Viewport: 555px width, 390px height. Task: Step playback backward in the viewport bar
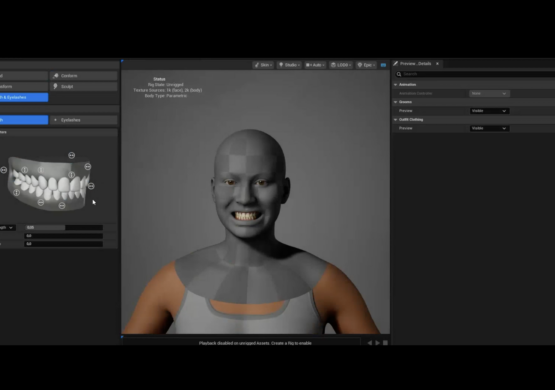click(x=370, y=343)
